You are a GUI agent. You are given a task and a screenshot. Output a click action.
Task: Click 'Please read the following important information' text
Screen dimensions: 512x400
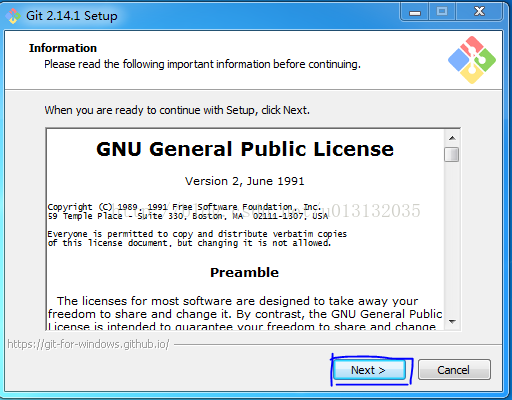(202, 64)
